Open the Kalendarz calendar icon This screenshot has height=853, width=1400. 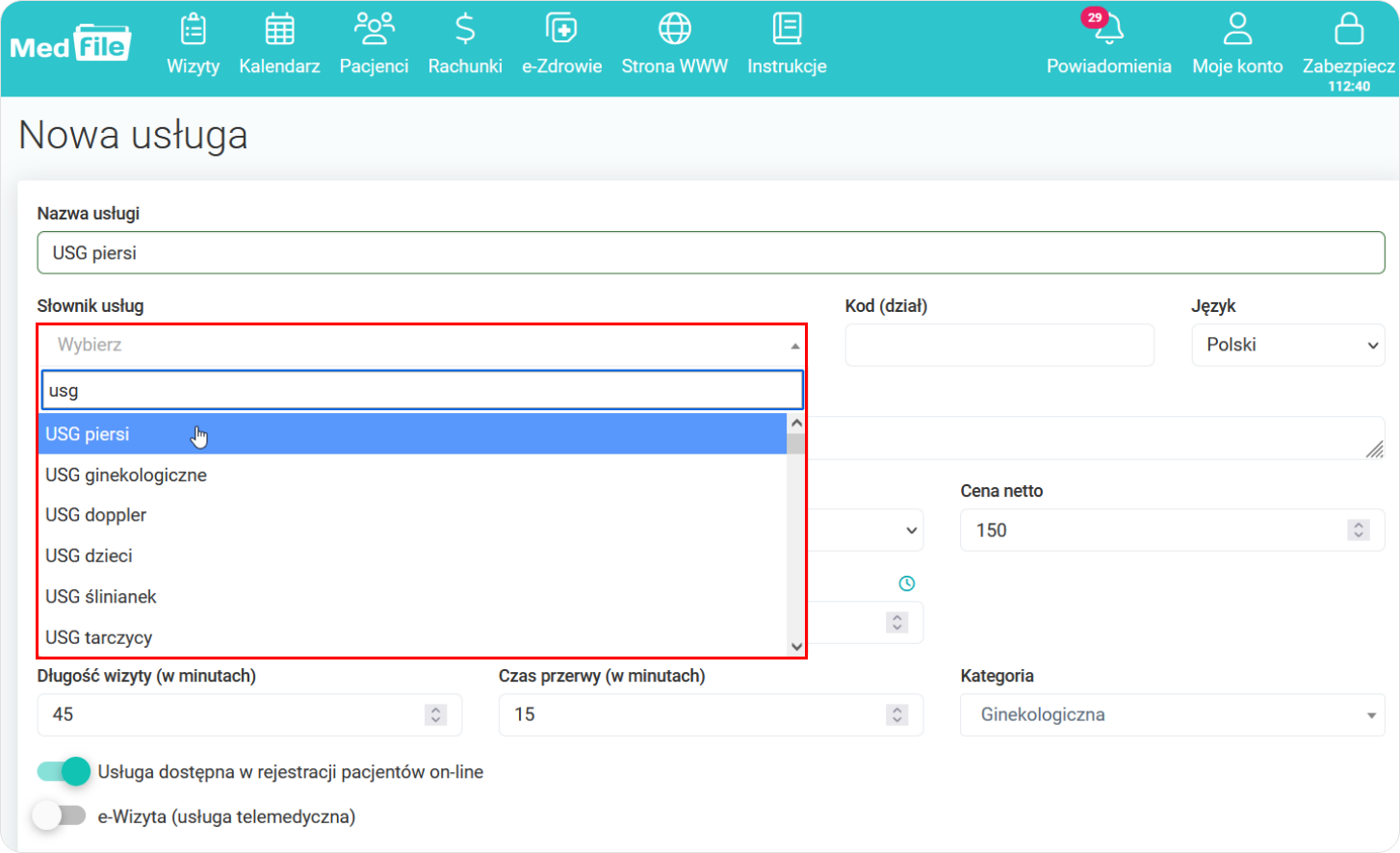coord(279,29)
